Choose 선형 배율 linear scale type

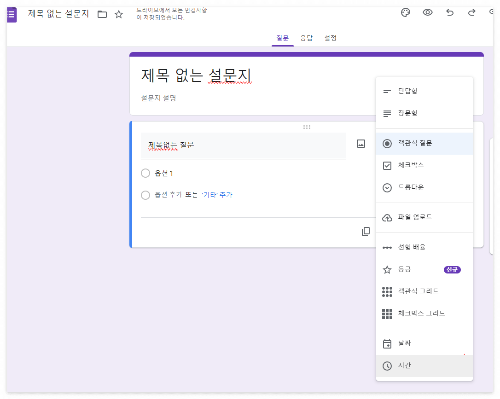(424, 248)
